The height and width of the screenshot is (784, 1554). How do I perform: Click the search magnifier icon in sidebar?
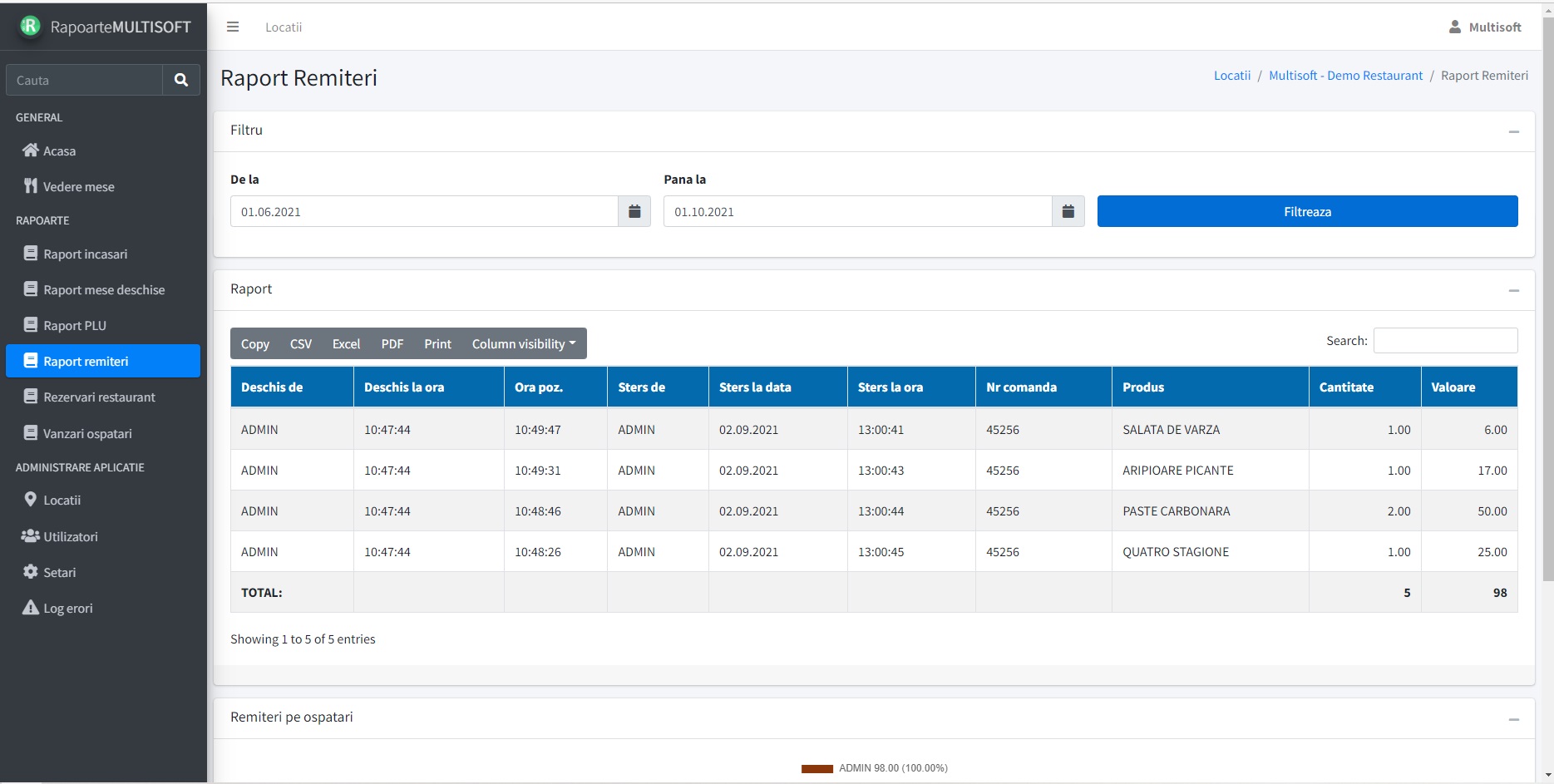(x=180, y=80)
